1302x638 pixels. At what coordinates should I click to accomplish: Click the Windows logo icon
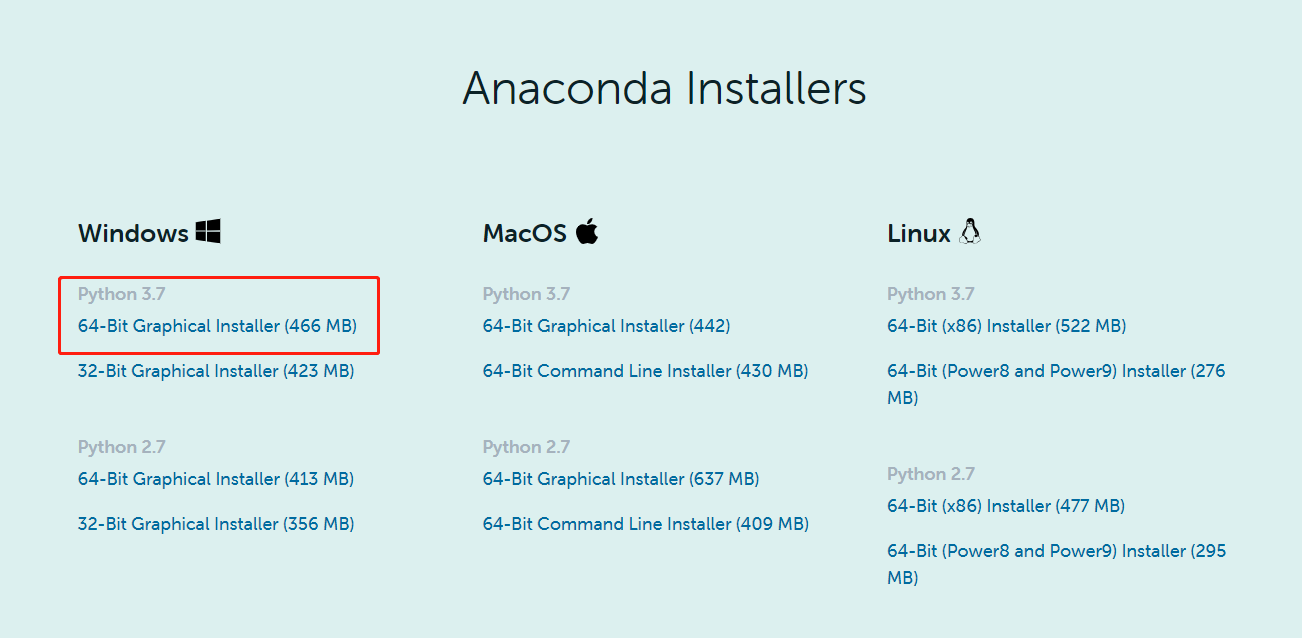(209, 231)
